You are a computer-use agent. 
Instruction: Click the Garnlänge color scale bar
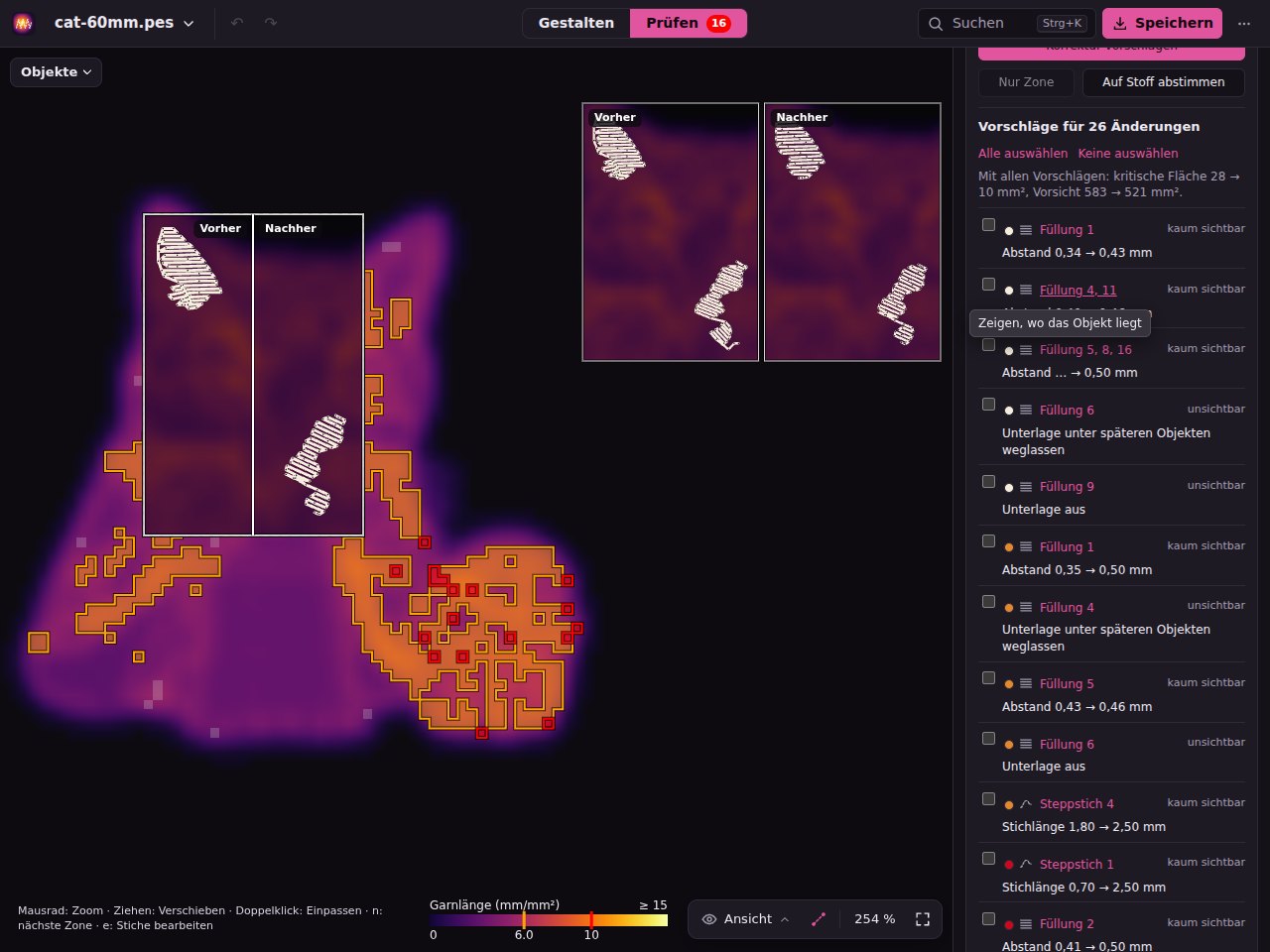pos(549,920)
